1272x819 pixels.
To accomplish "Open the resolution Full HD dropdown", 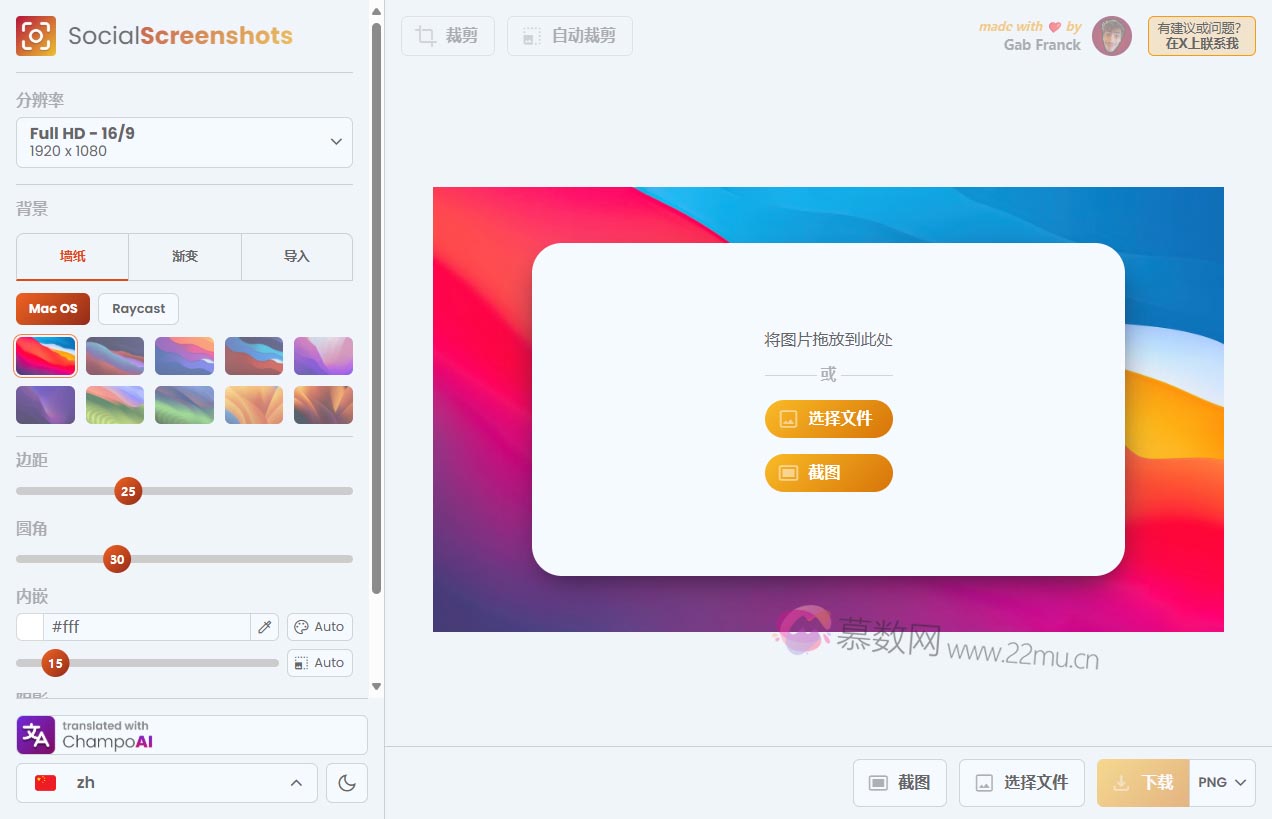I will pos(184,142).
